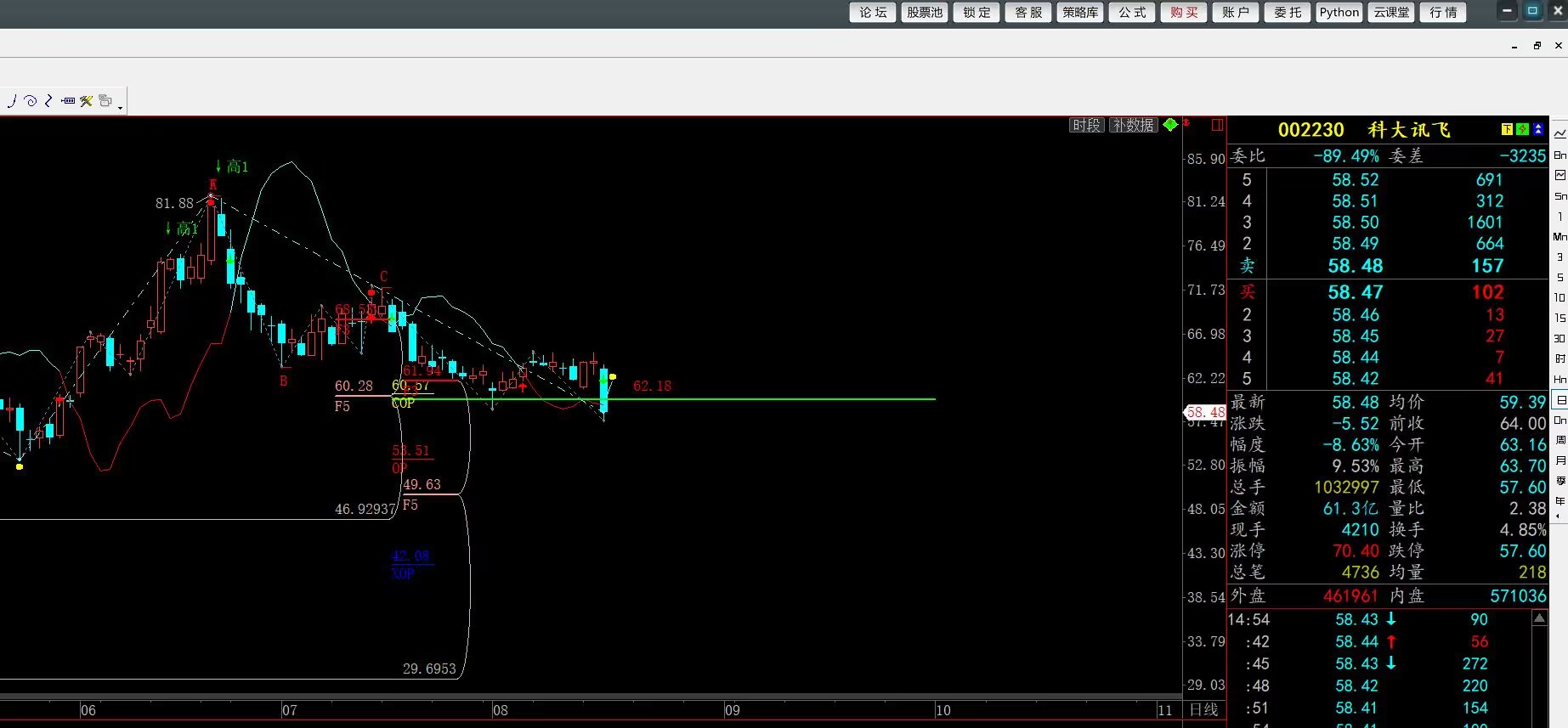Open the 客服 customer service menu

[x=1028, y=12]
